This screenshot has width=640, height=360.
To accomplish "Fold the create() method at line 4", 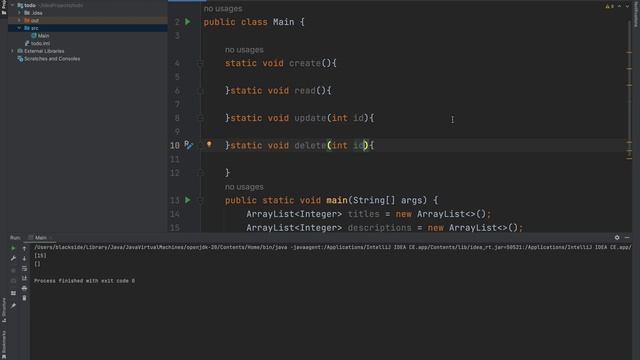I will (200, 63).
